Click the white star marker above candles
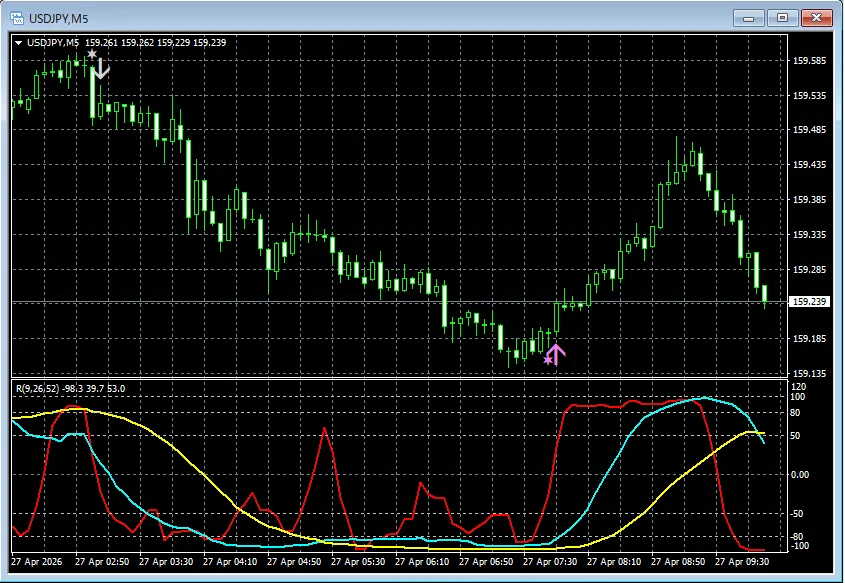Image resolution: width=845 pixels, height=583 pixels. [92, 56]
